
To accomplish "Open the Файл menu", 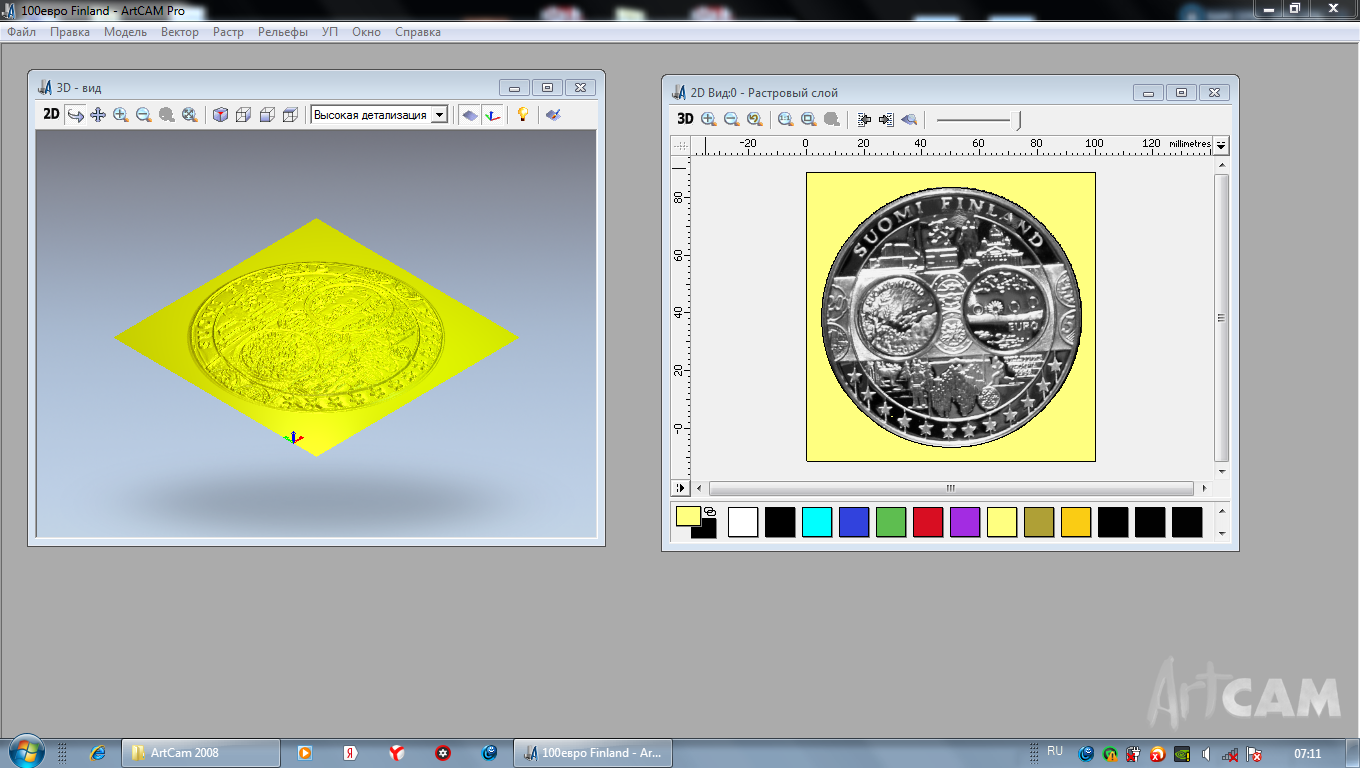I will pyautogui.click(x=22, y=32).
